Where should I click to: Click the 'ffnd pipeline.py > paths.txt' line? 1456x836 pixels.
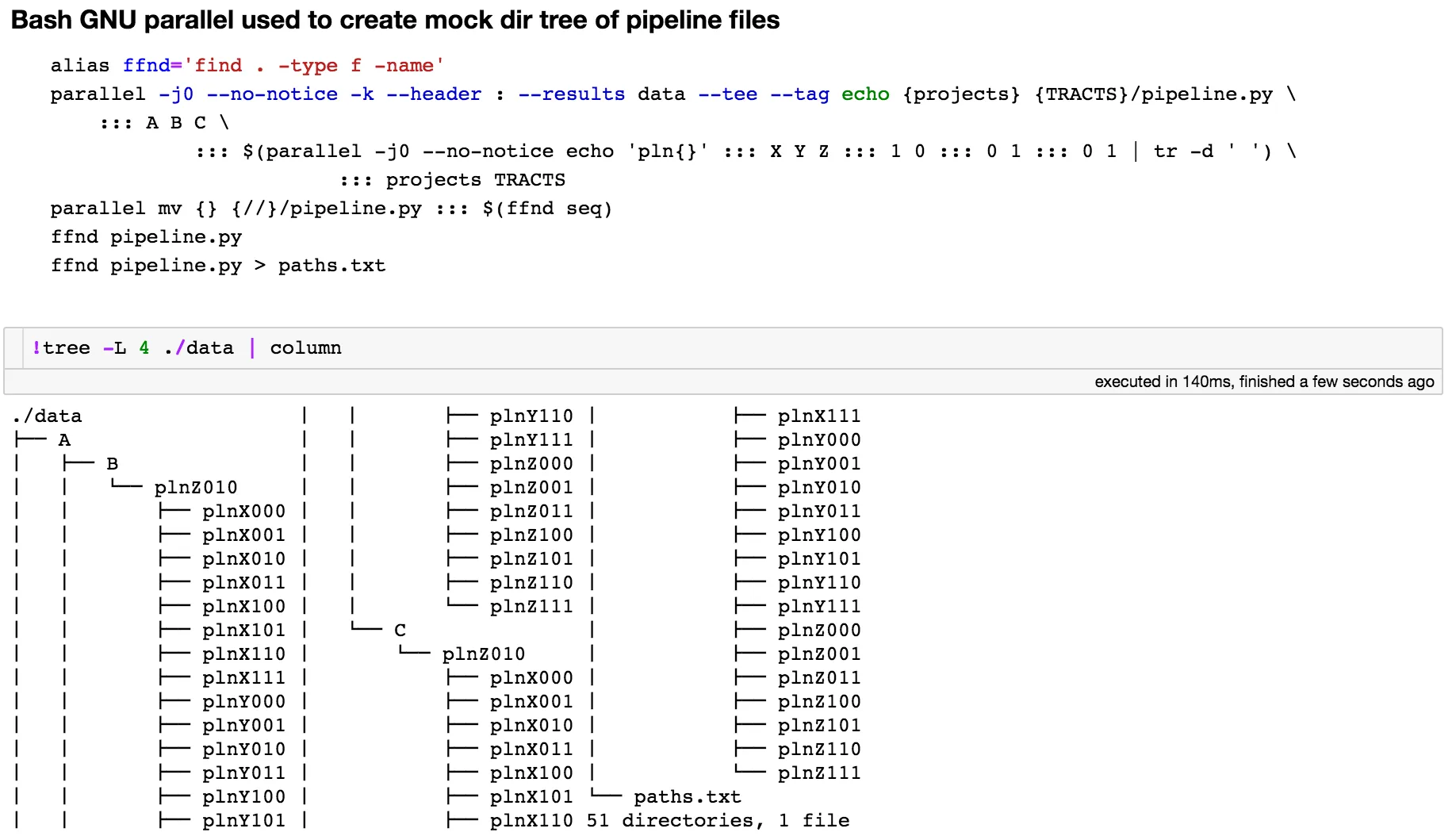coord(218,266)
